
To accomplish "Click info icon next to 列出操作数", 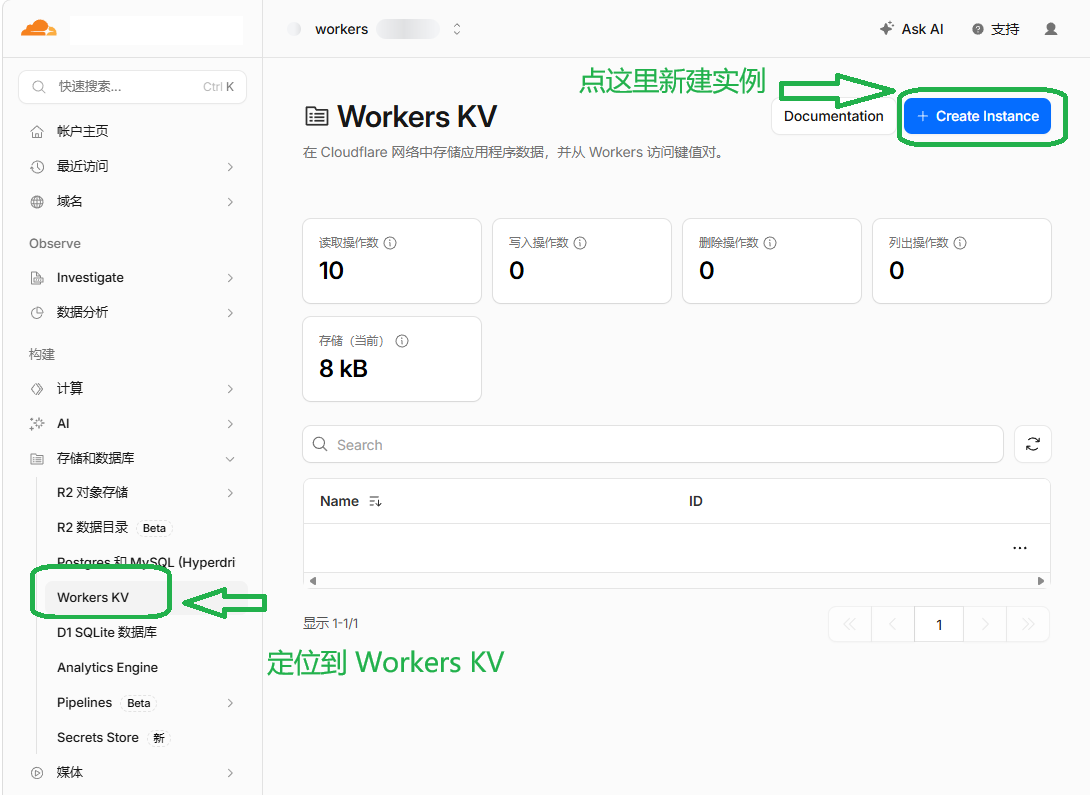I will (x=959, y=243).
